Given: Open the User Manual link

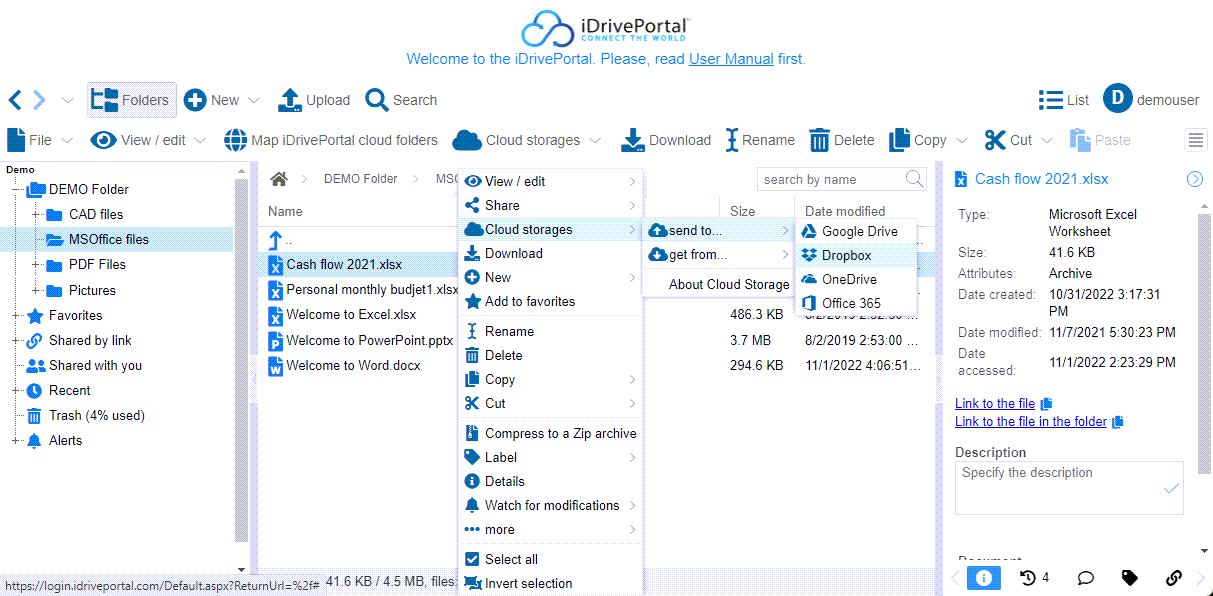Looking at the screenshot, I should click(x=731, y=59).
